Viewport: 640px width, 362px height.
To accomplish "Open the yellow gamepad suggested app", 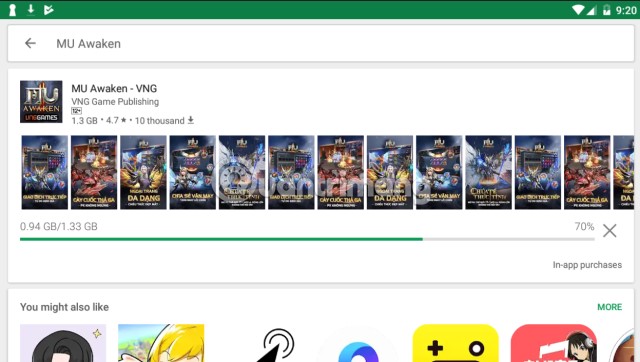I will coord(456,343).
